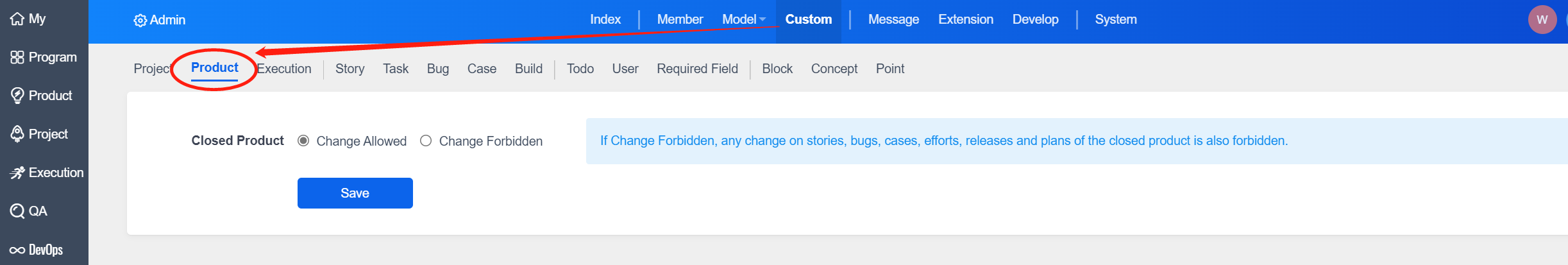Click the DevOps infinity icon in sidebar
1568x265 pixels.
point(17,250)
